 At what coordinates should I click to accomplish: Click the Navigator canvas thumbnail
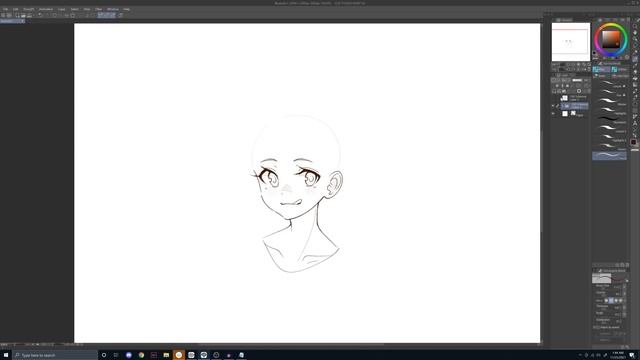click(x=571, y=42)
